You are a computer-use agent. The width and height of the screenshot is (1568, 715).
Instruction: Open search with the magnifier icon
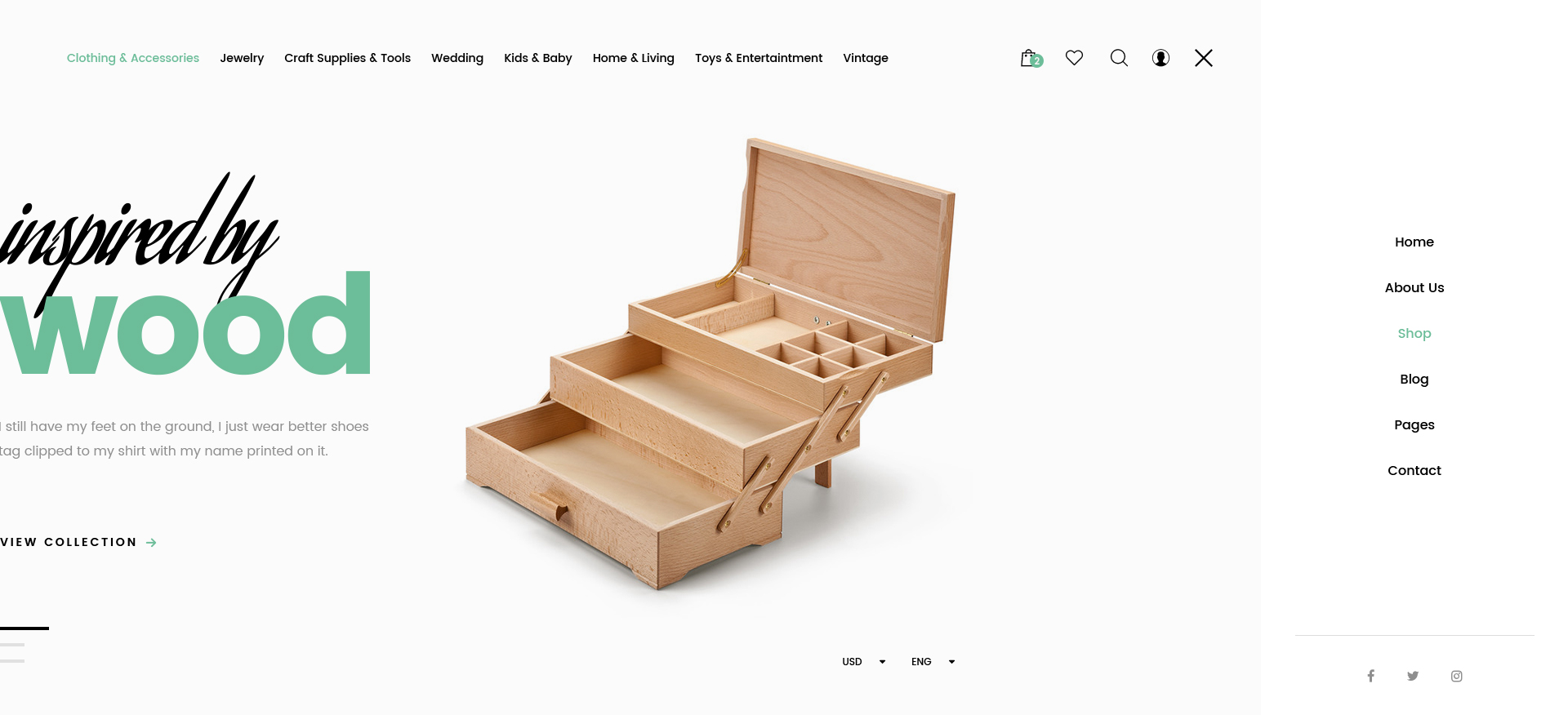pyautogui.click(x=1119, y=58)
